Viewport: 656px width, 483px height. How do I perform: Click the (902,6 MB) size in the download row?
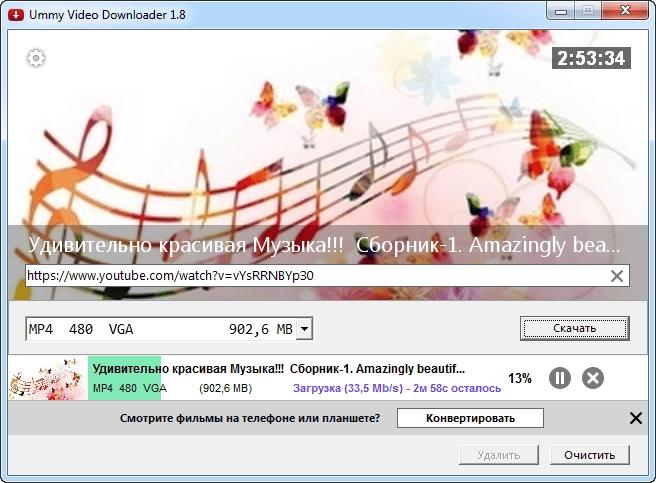(x=226, y=388)
